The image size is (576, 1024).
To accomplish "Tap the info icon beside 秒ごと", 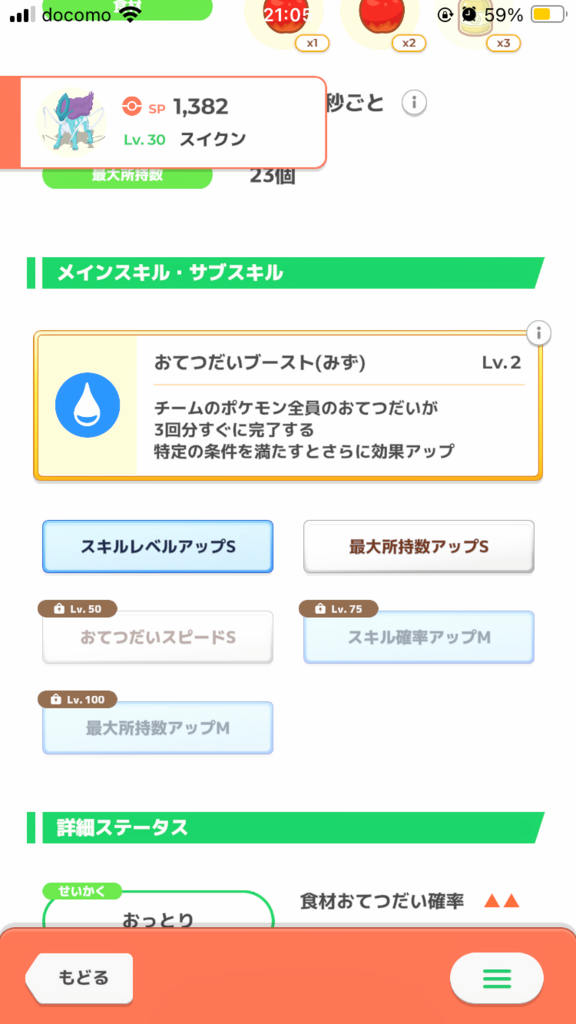I will [414, 103].
